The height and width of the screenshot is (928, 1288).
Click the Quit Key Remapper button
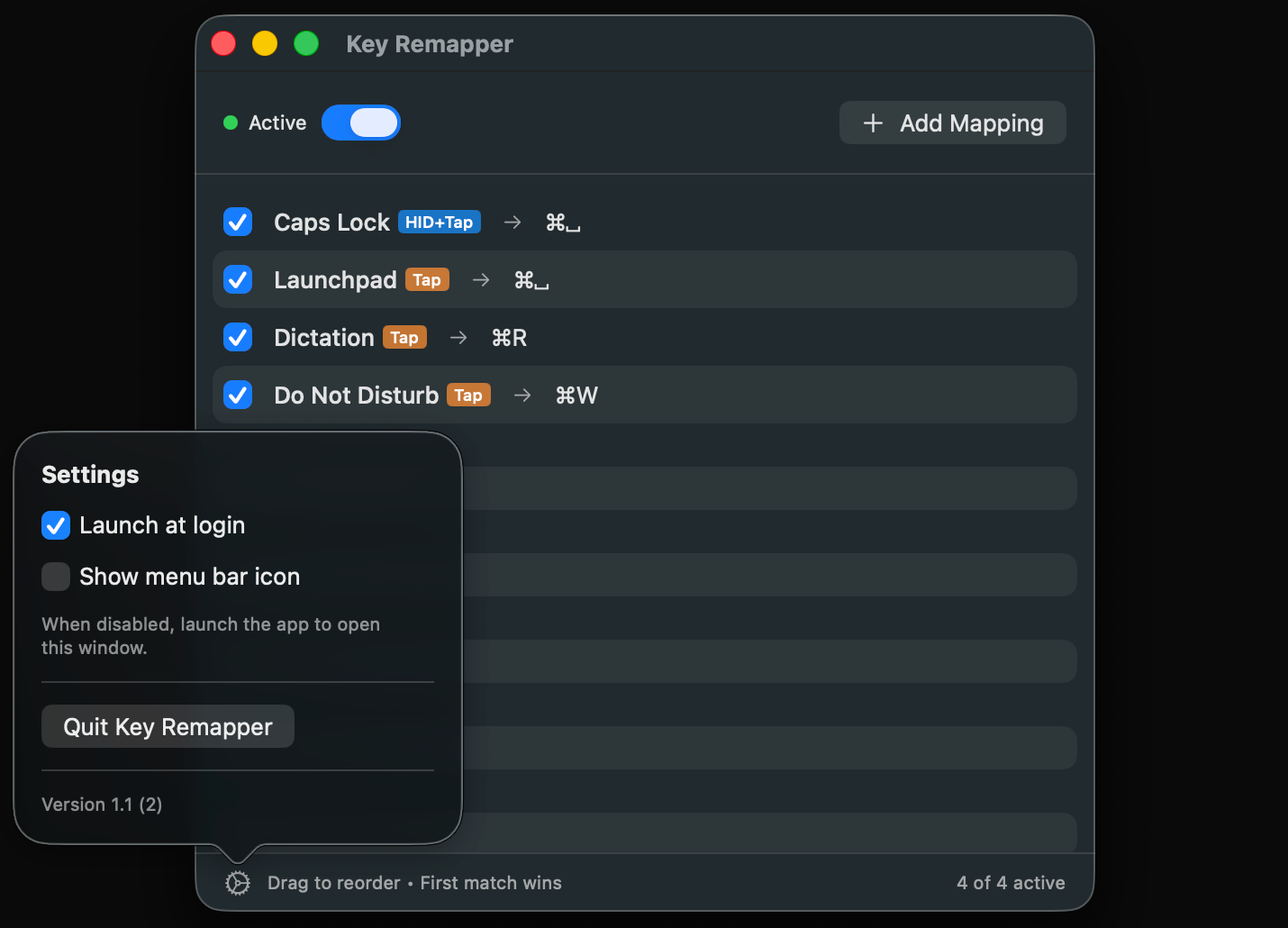tap(168, 726)
